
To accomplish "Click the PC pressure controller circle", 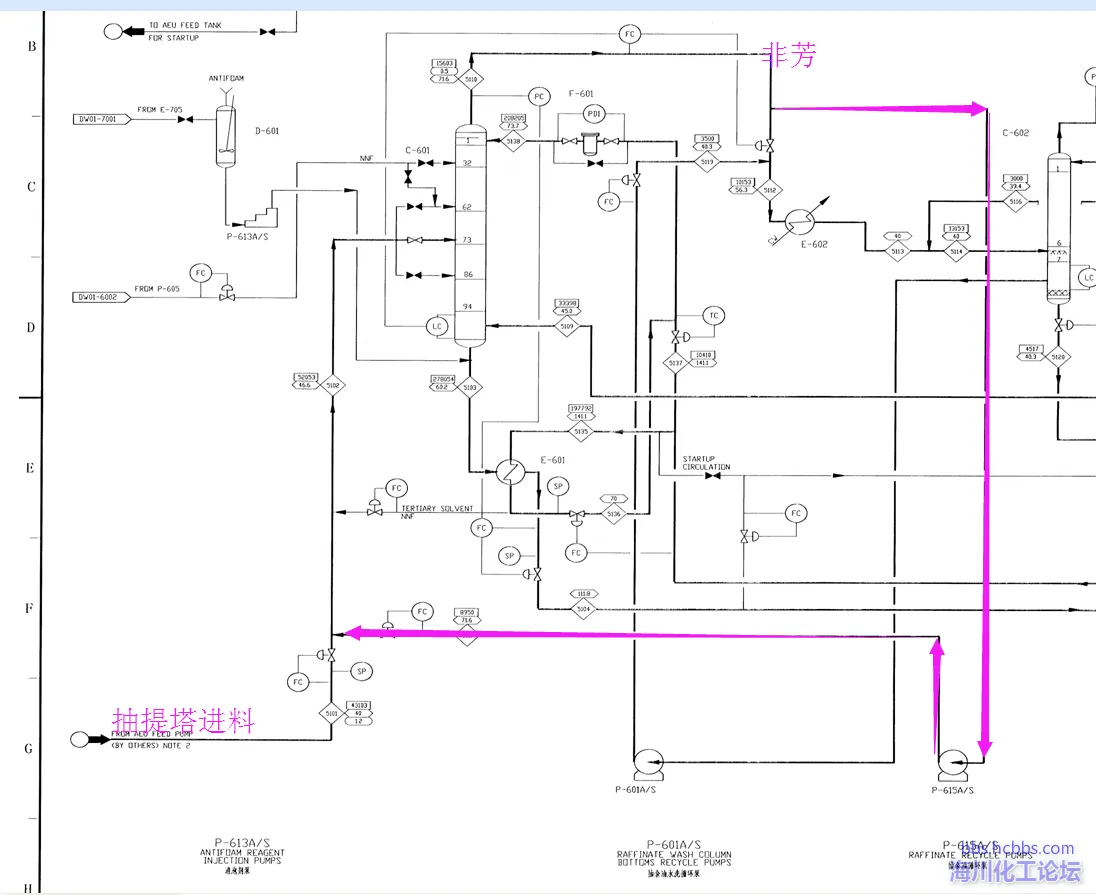I will tap(539, 96).
